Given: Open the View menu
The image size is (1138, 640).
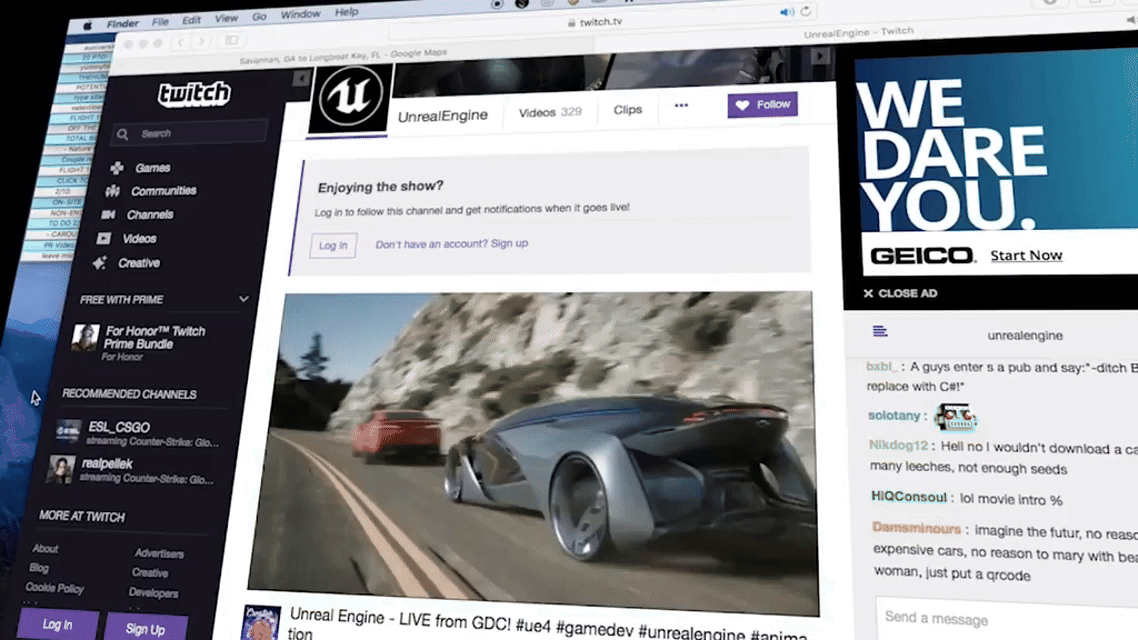Looking at the screenshot, I should point(226,18).
